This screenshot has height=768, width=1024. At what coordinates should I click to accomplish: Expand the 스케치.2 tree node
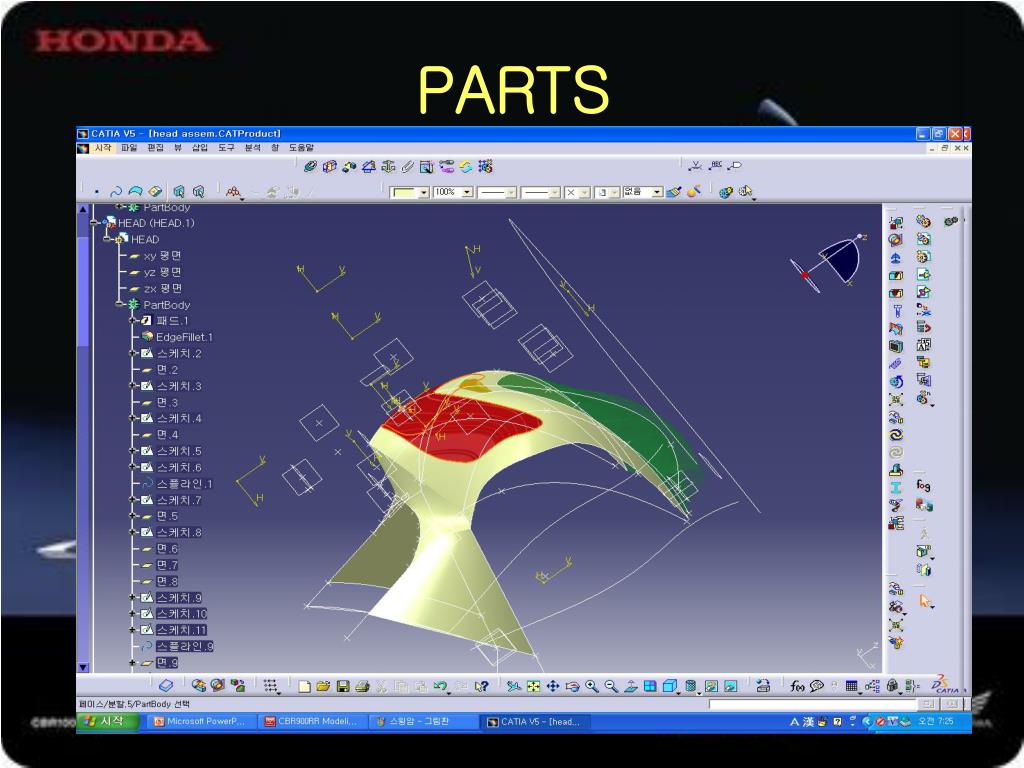[133, 353]
